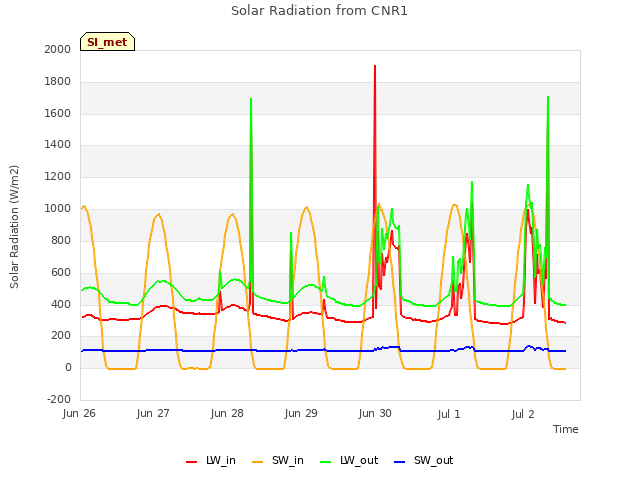Click the green LW_out spike peak on Jun 28
The image size is (640, 480).
point(251,99)
